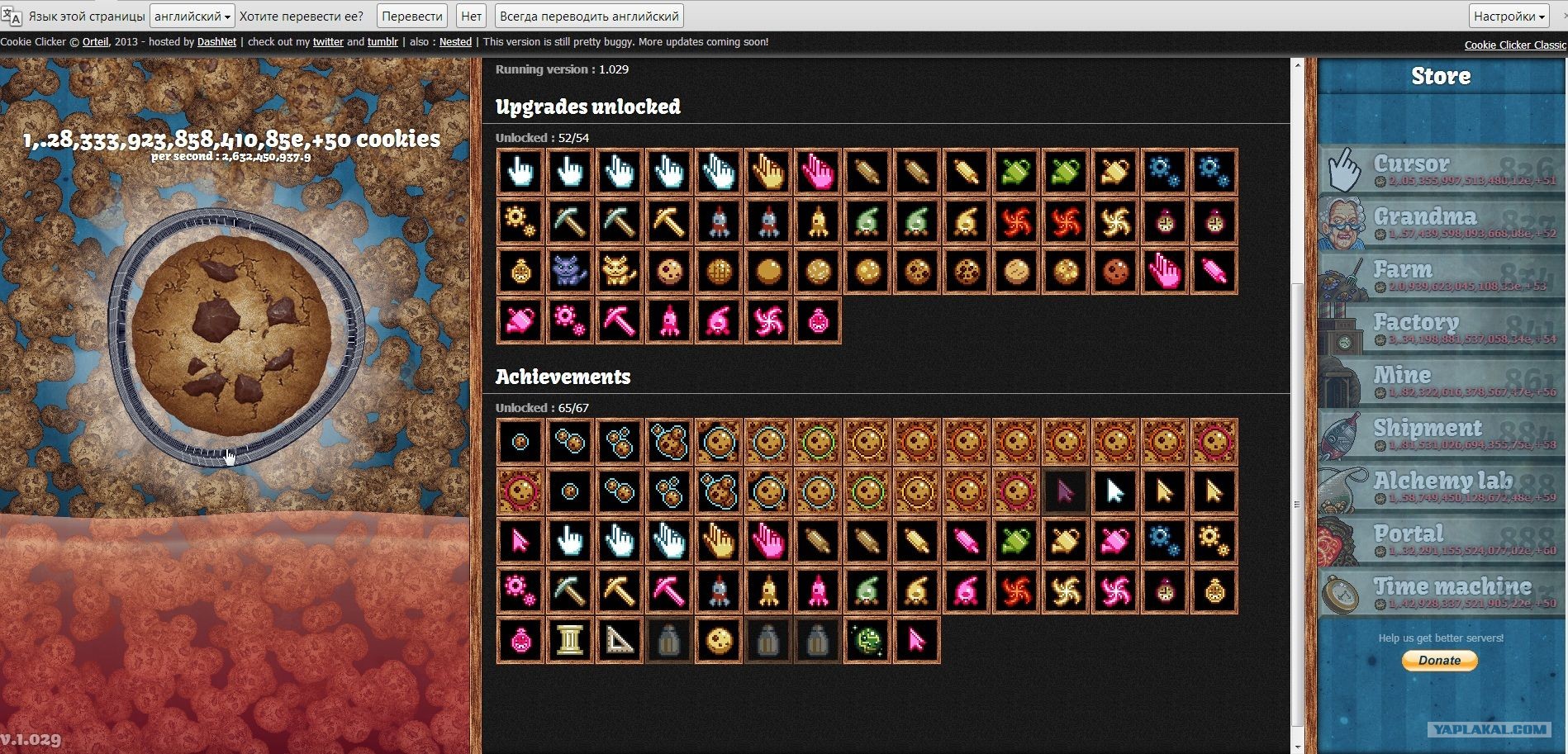Viewport: 1568px width, 754px height.
Task: Click the 'Running version : 1.029' text
Action: coord(562,69)
